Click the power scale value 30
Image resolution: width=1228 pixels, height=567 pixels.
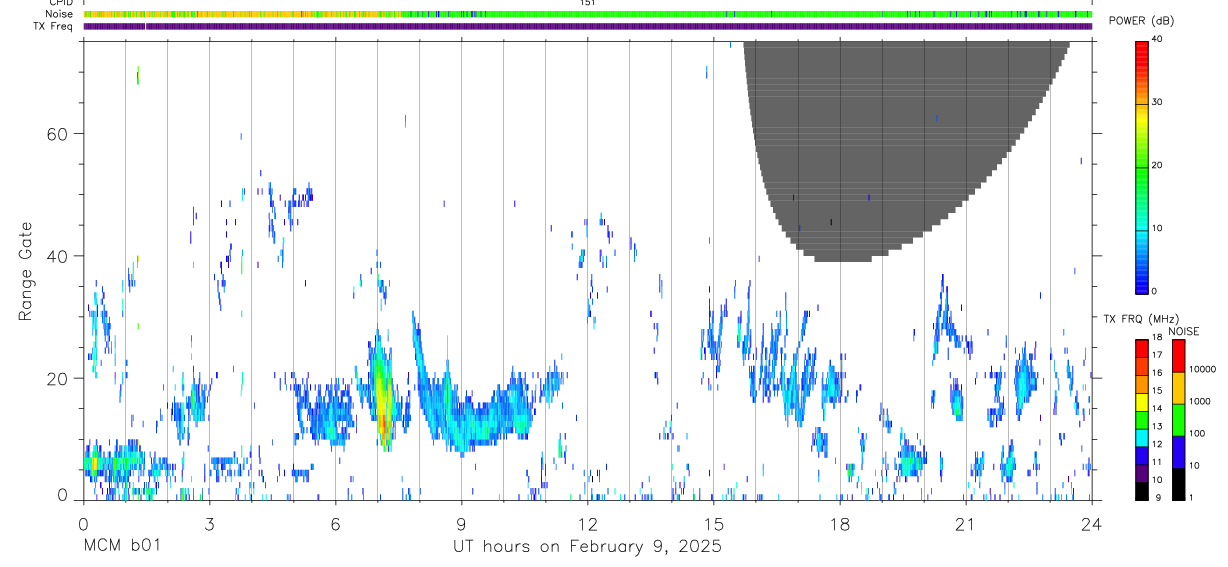coord(1157,103)
